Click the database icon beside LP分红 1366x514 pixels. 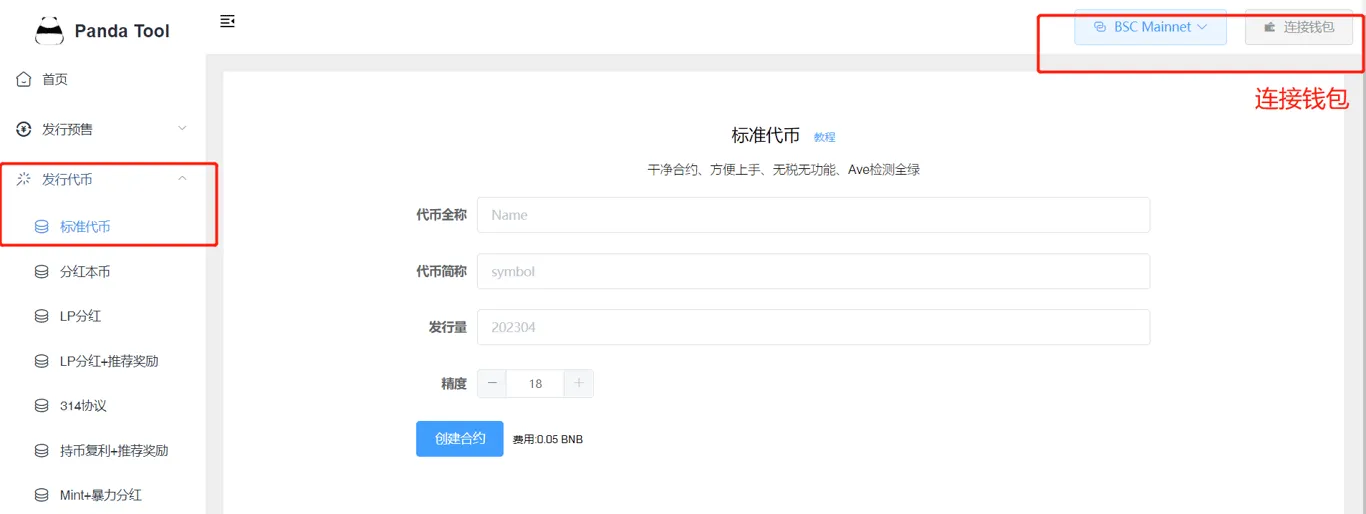42,316
